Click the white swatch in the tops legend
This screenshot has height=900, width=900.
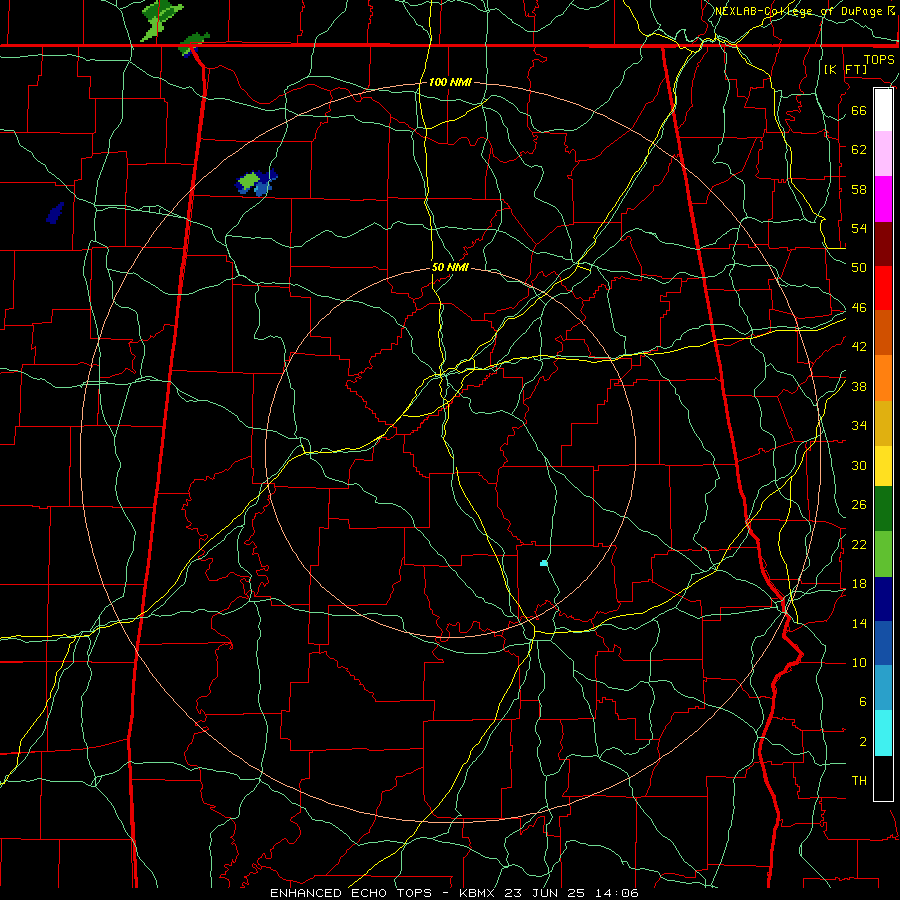[883, 110]
